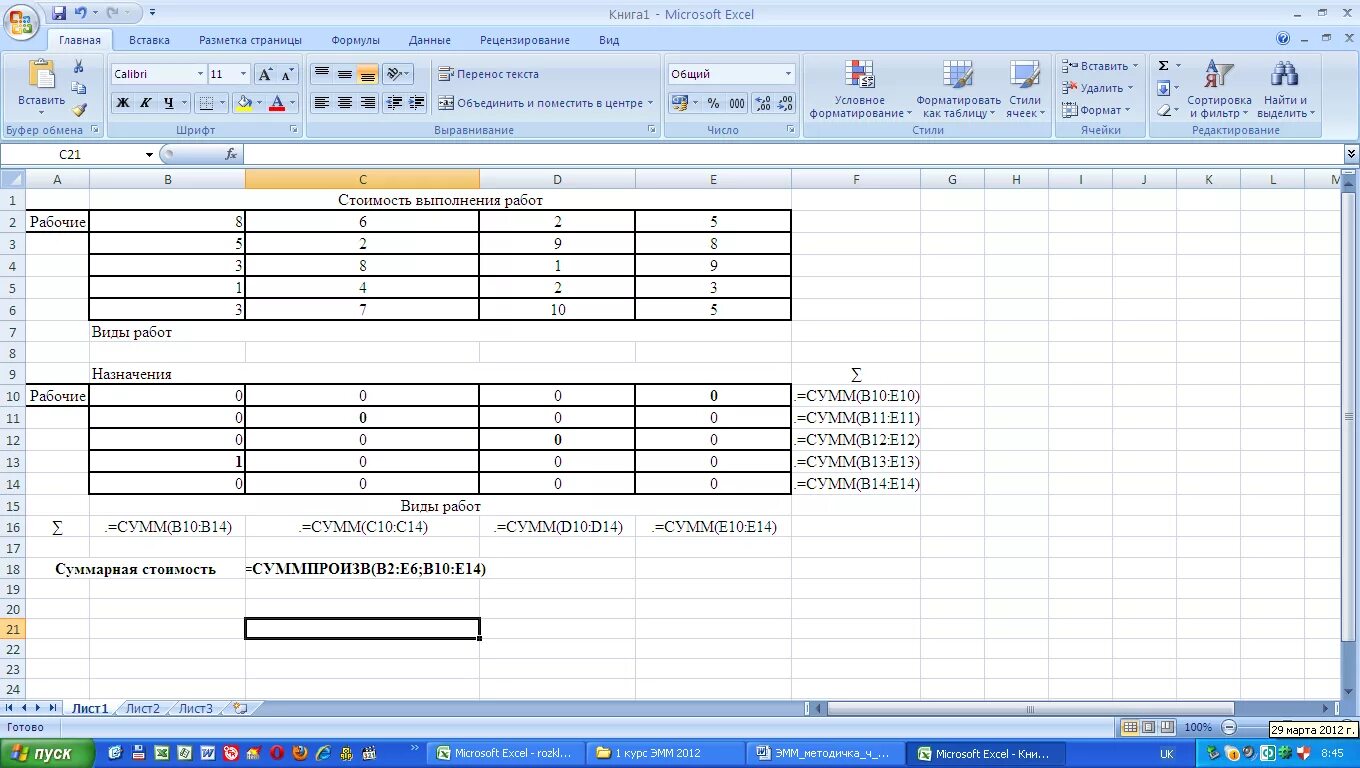This screenshot has height=768, width=1360.
Task: Open the Данные ribbon tab
Action: click(429, 40)
